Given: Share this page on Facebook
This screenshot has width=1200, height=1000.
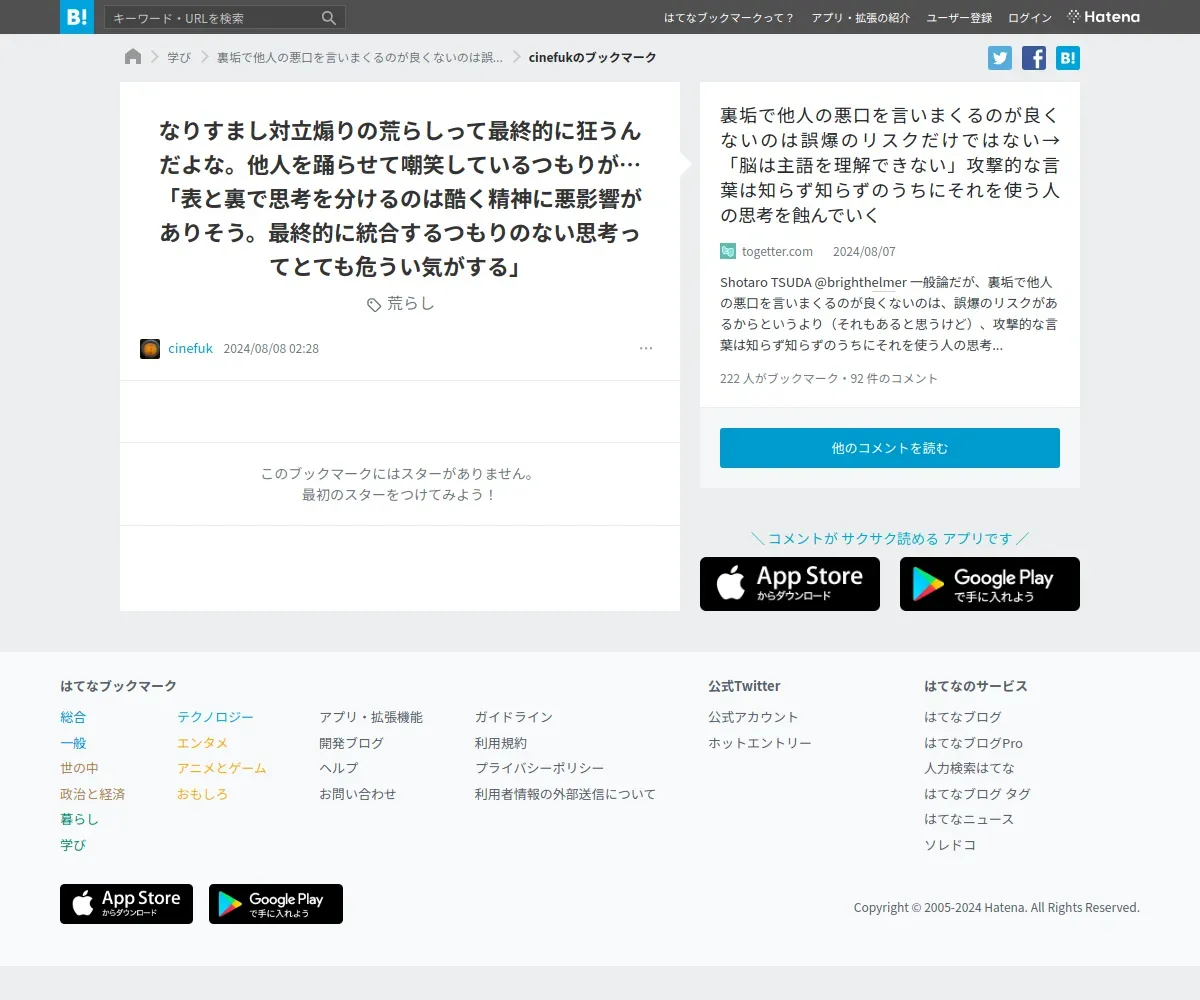Looking at the screenshot, I should [x=1034, y=58].
